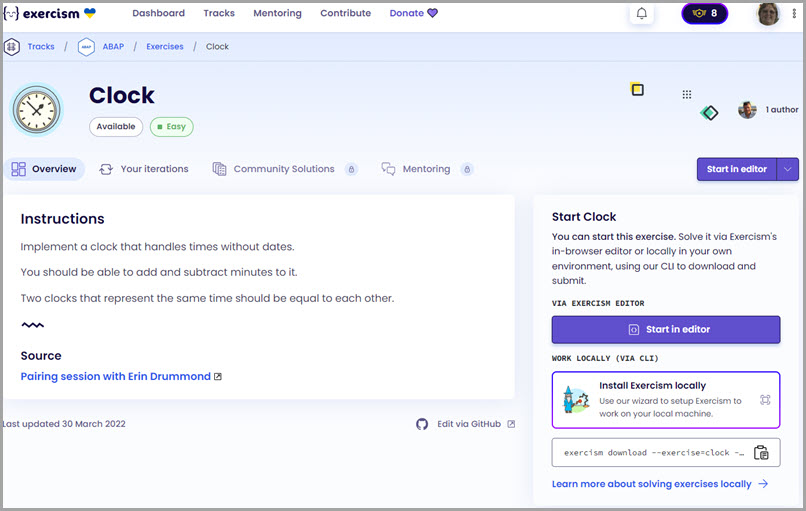Open the Tracks menu in navigation

(x=219, y=14)
